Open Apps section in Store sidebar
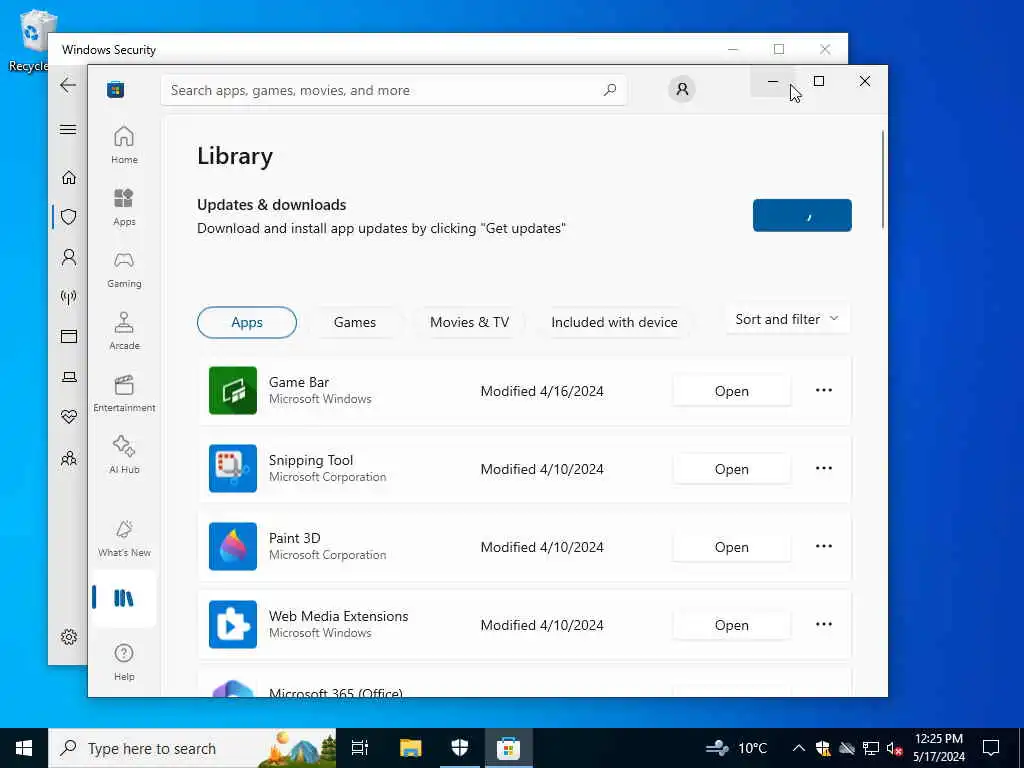1024x768 pixels. pyautogui.click(x=124, y=207)
